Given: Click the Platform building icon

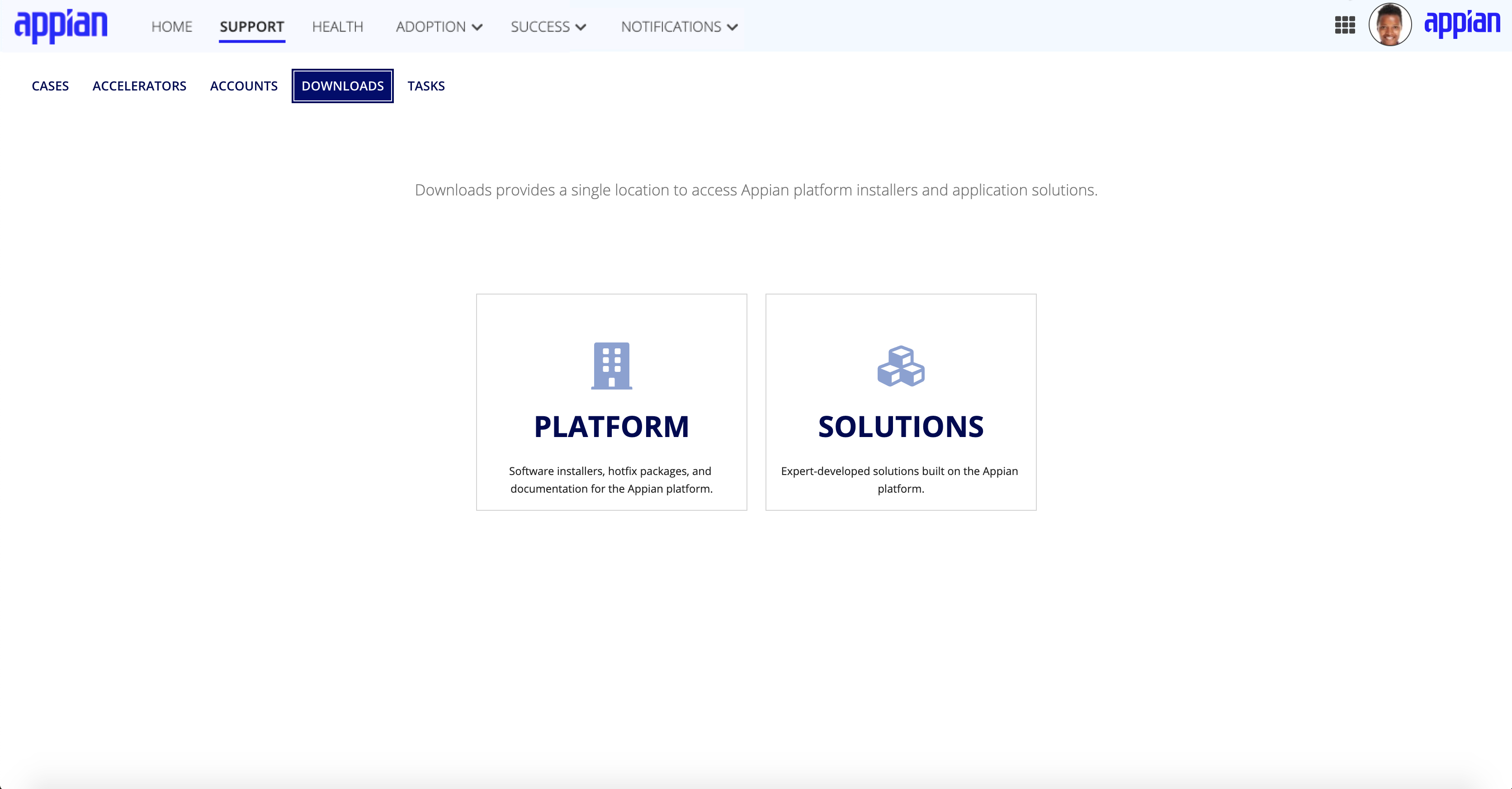Looking at the screenshot, I should pos(612,366).
